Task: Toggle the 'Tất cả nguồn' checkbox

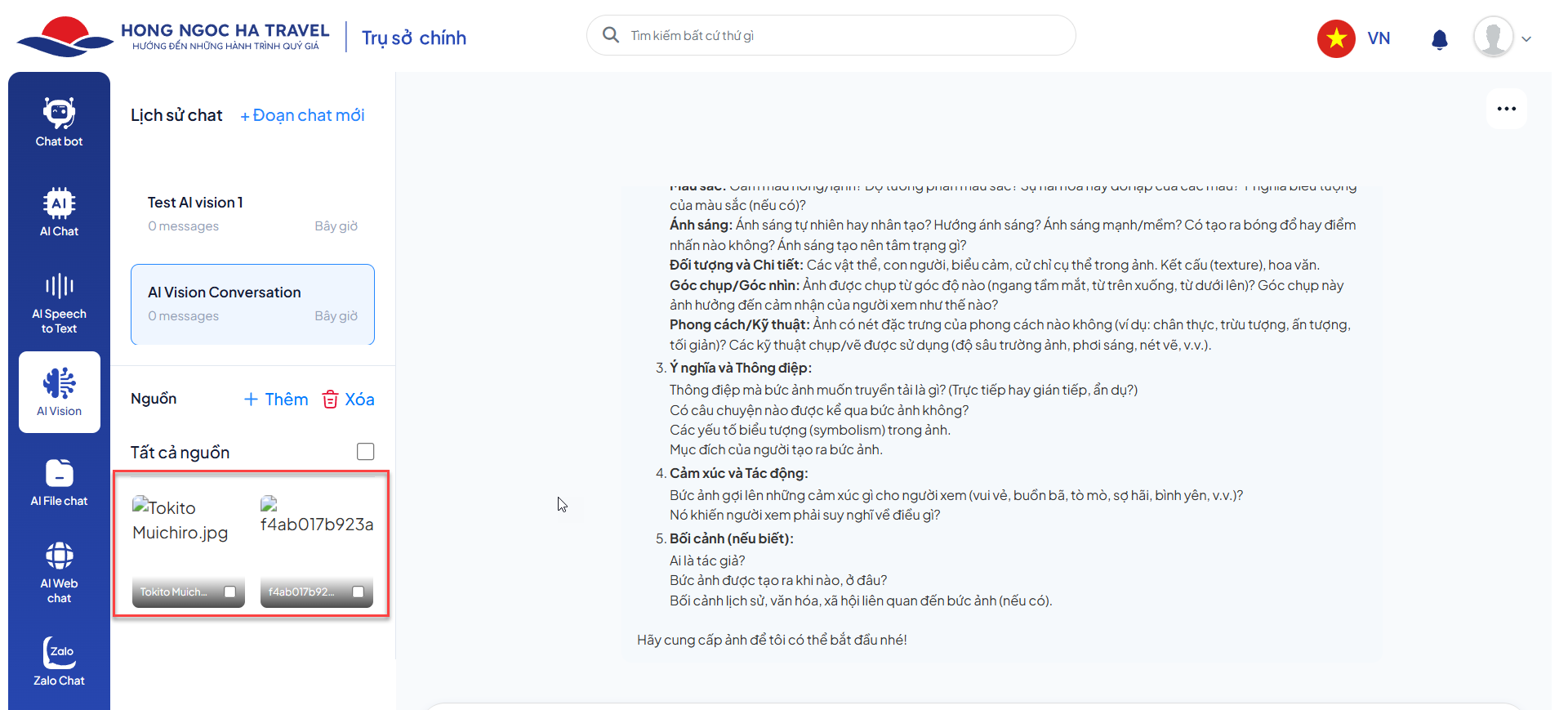Action: (x=365, y=452)
